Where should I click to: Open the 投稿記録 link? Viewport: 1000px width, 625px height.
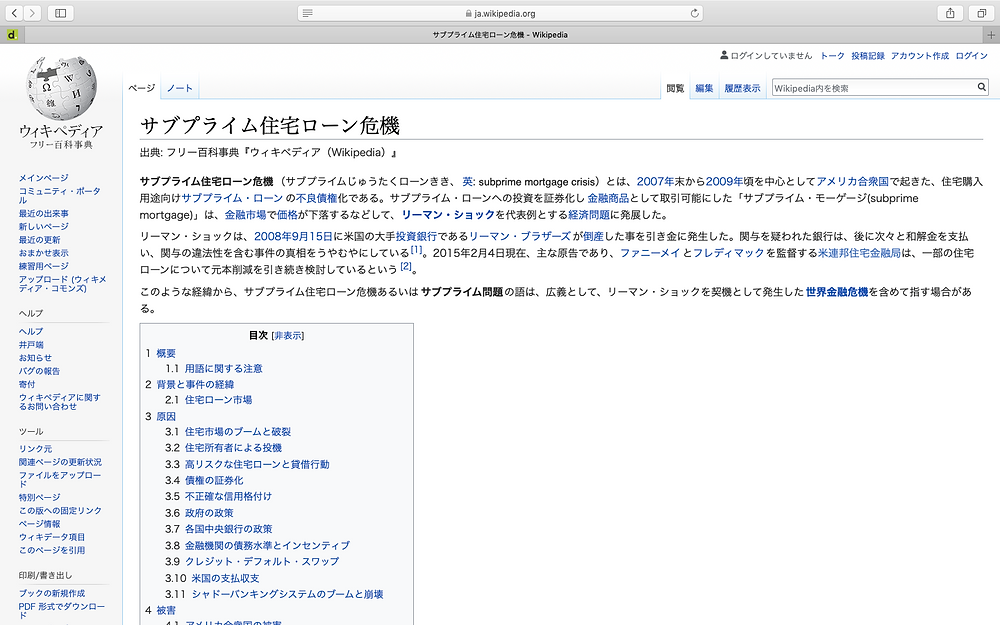pyautogui.click(x=868, y=56)
